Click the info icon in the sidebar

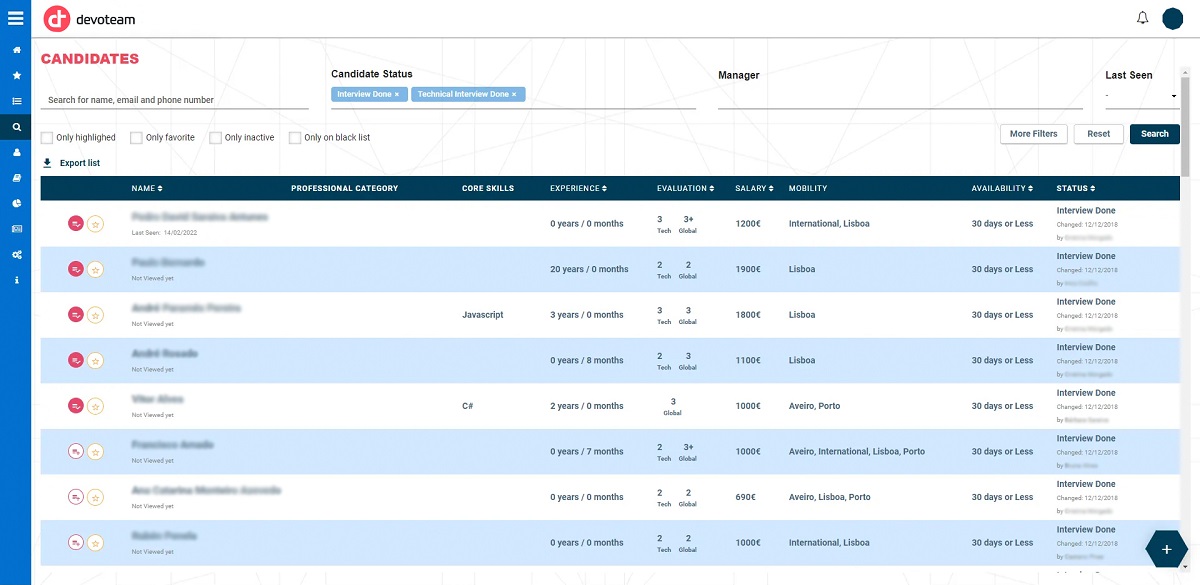[16, 280]
